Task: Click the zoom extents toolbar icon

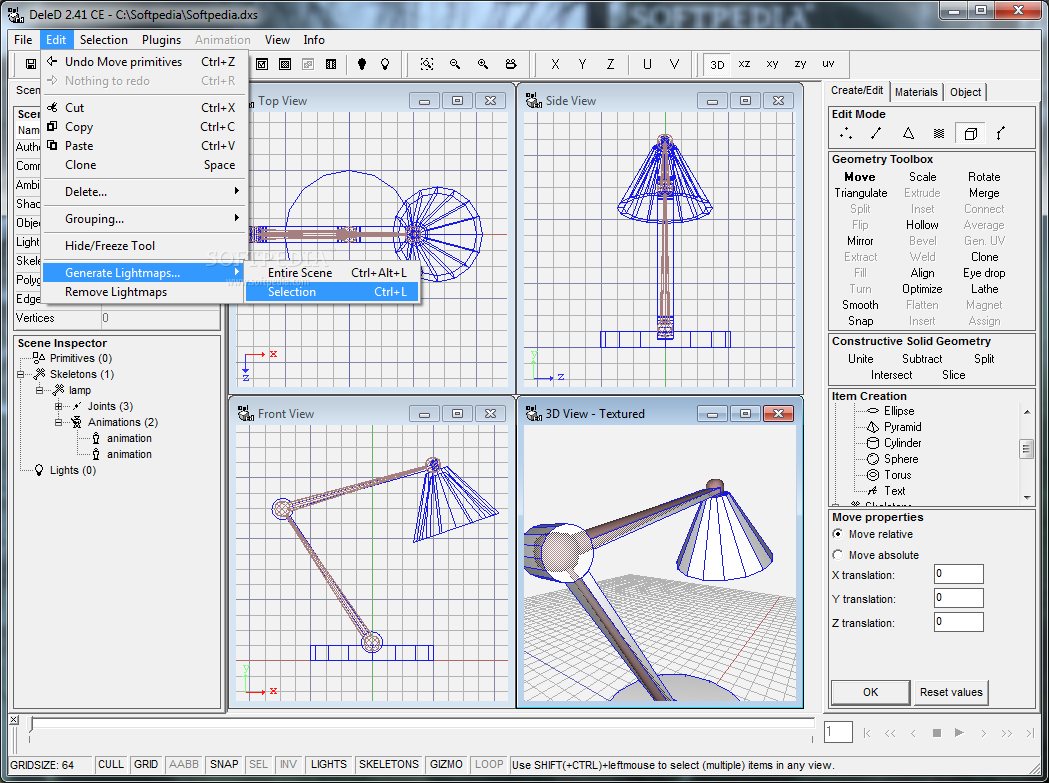Action: tap(427, 64)
